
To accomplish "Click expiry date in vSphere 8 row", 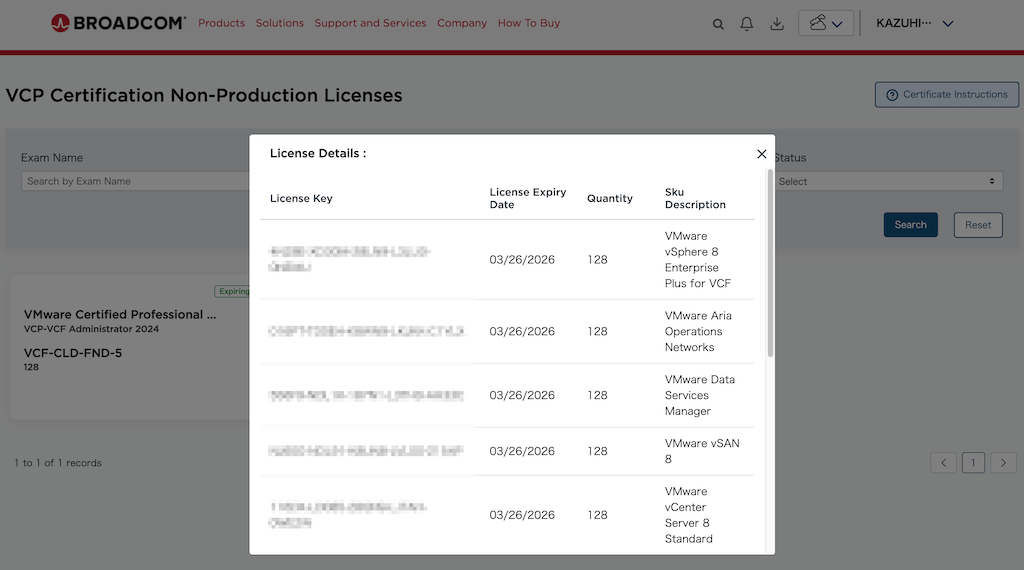I will pos(522,260).
